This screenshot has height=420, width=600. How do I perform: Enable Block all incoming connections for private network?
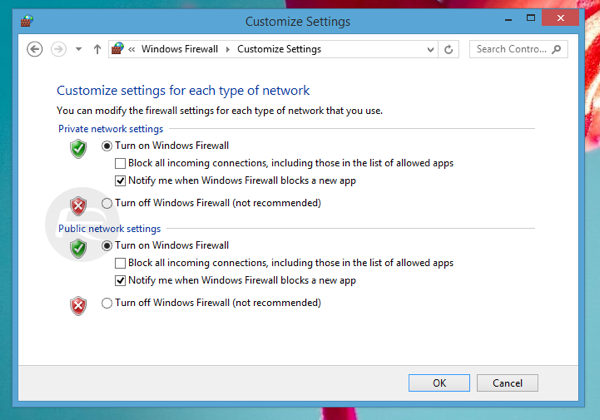pos(121,163)
